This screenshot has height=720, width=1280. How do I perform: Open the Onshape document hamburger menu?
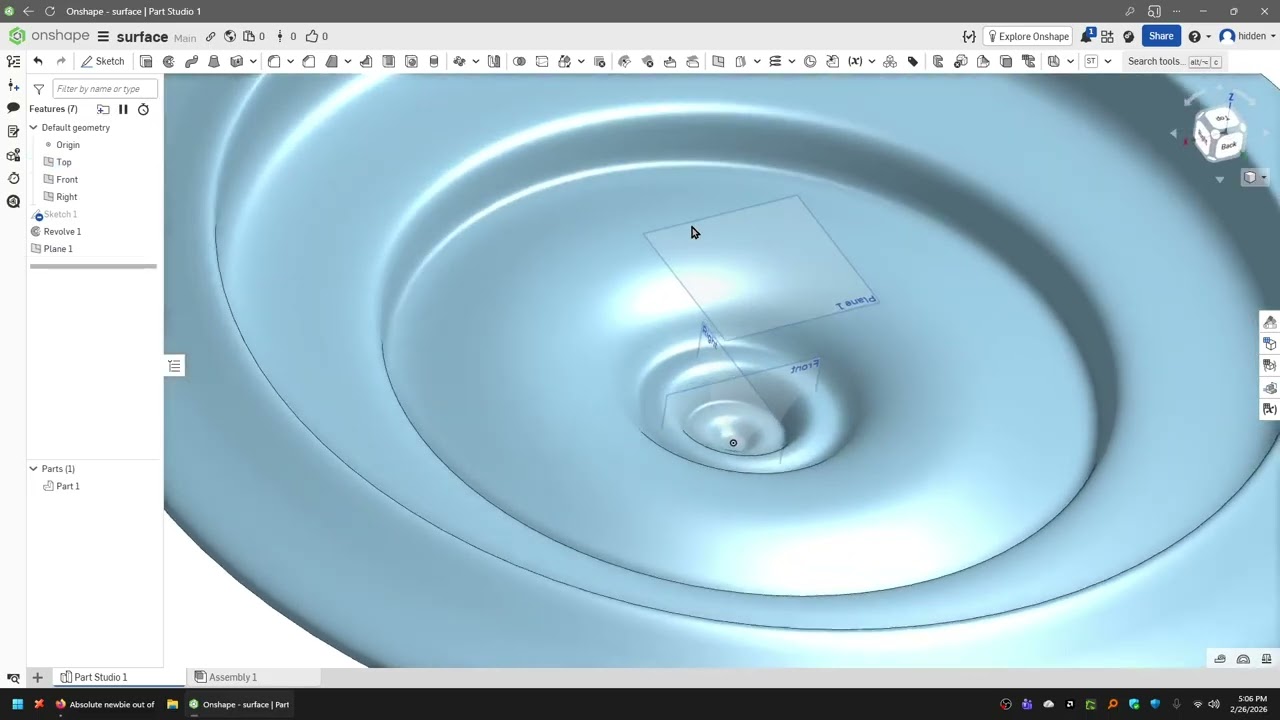click(103, 36)
